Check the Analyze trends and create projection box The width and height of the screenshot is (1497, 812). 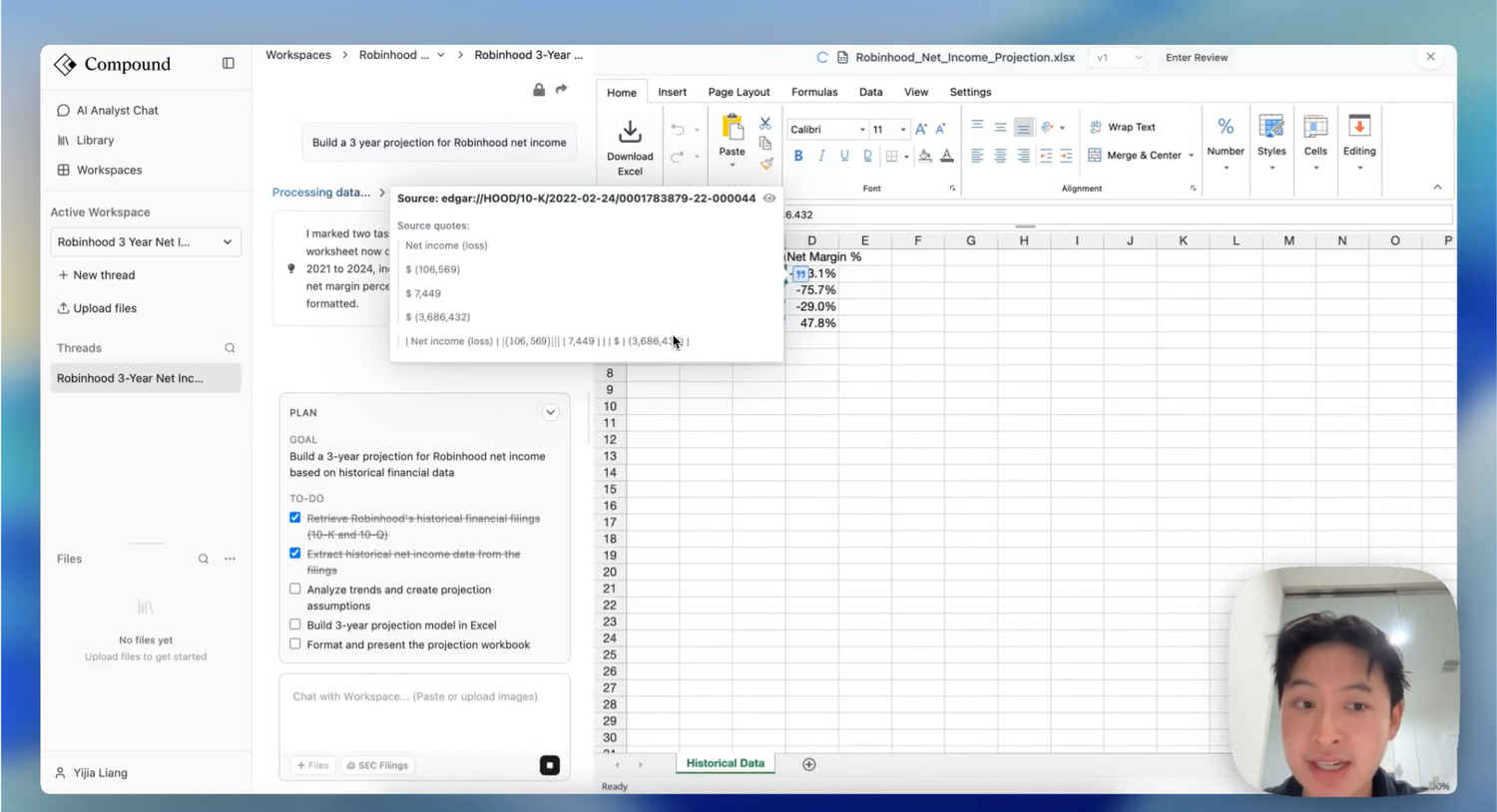click(295, 590)
